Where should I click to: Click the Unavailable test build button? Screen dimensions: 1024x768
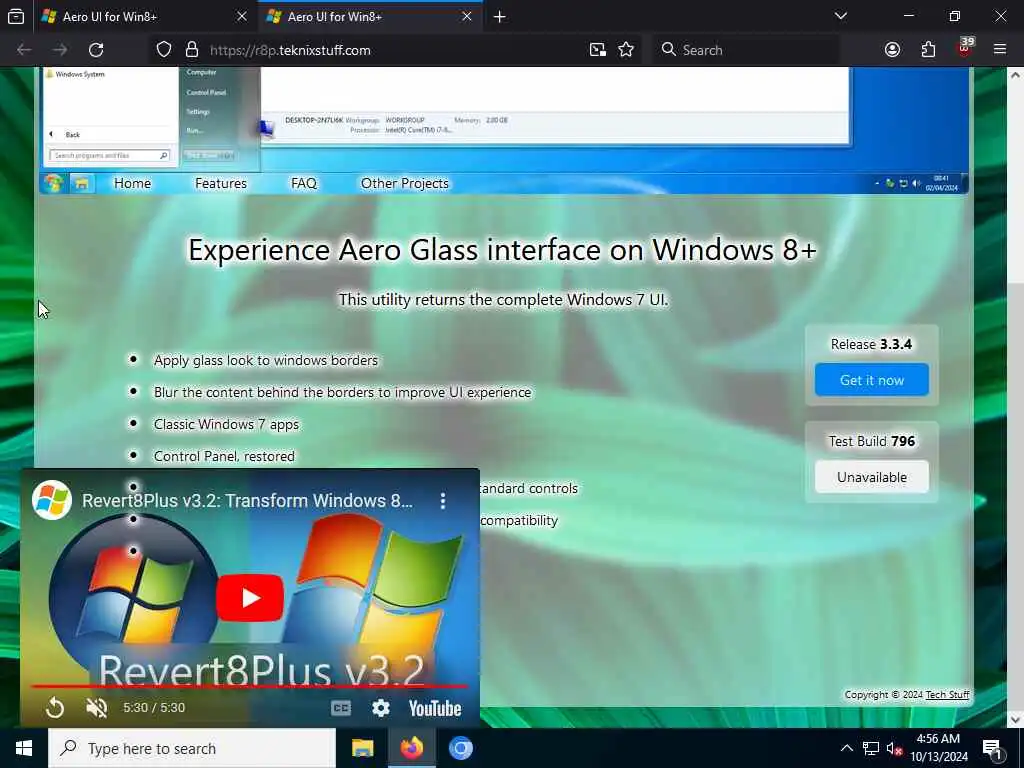872,477
